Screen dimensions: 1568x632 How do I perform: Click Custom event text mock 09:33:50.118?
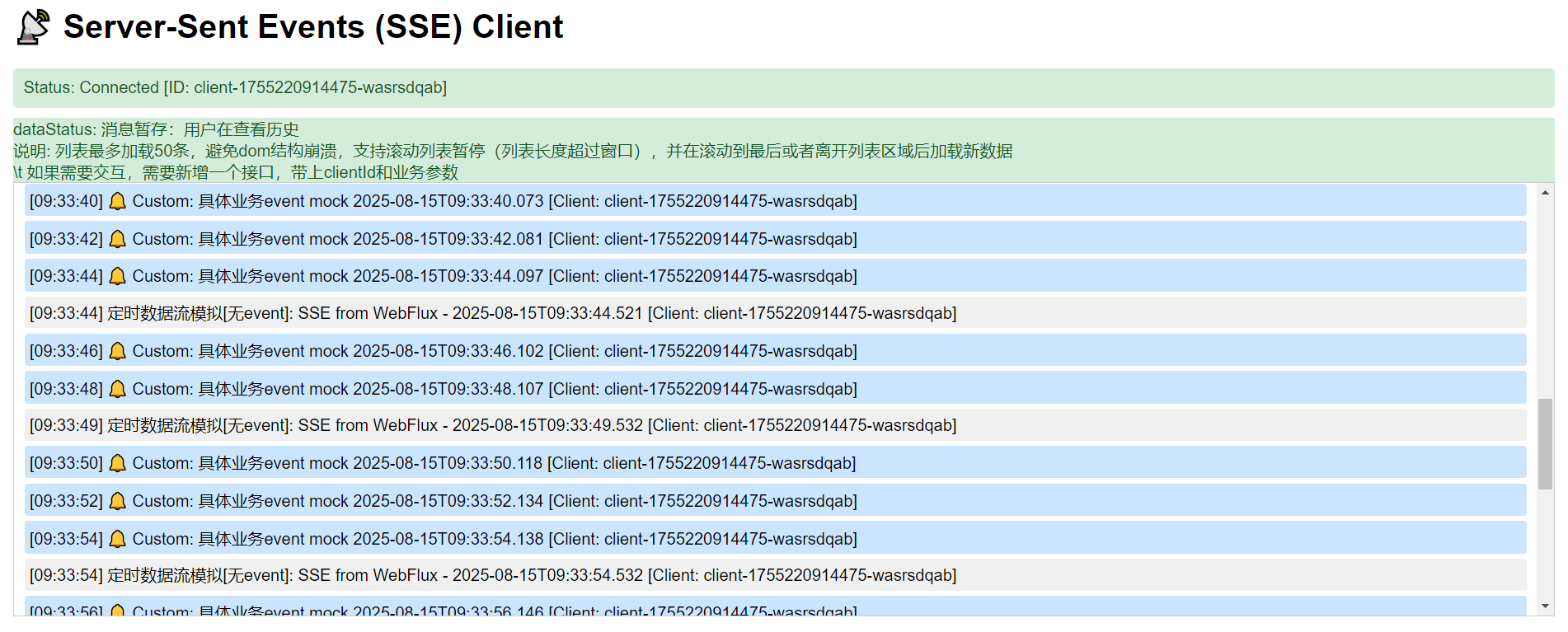(495, 463)
